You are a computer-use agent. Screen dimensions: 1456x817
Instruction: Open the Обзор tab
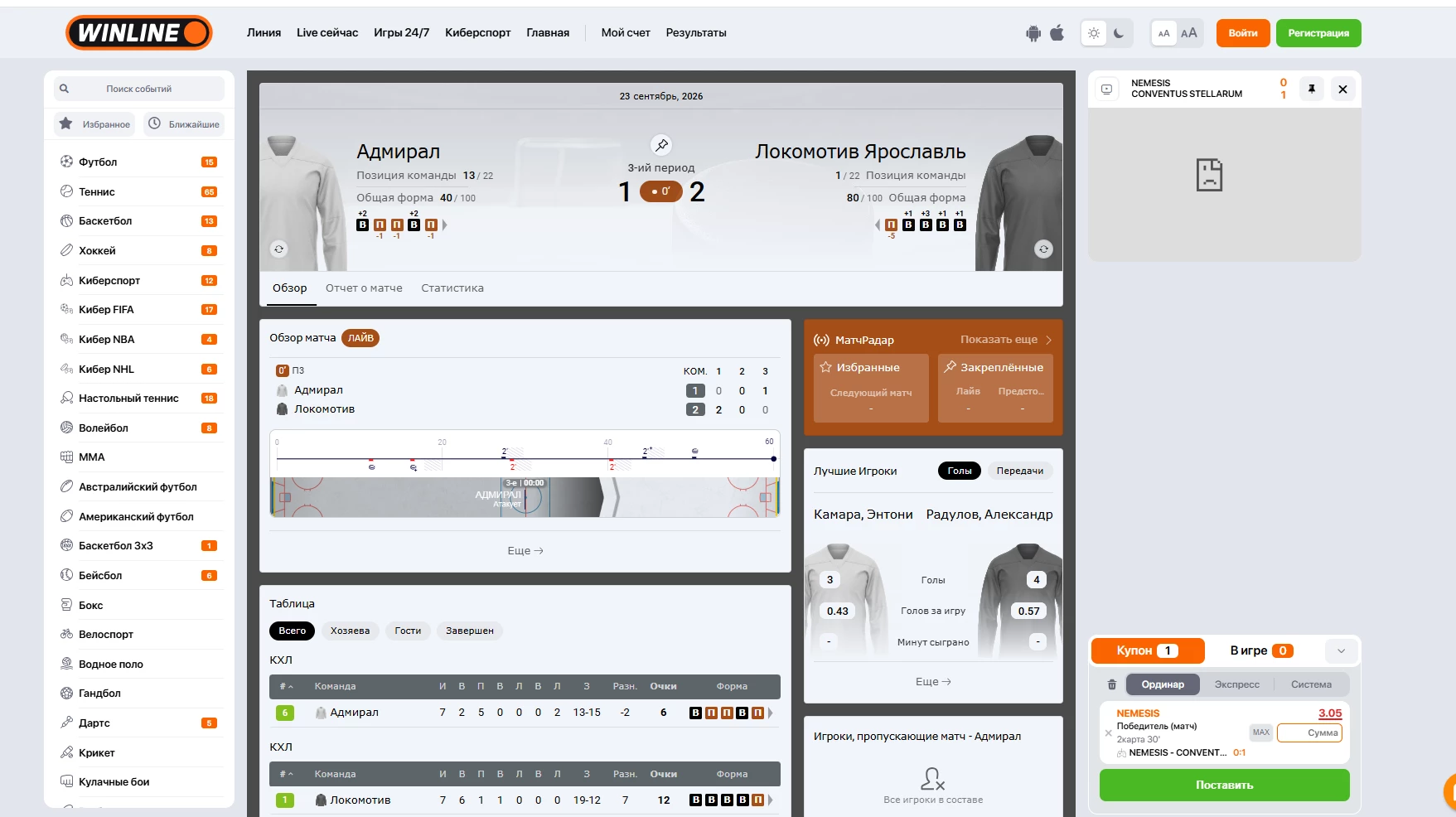pyautogui.click(x=290, y=288)
